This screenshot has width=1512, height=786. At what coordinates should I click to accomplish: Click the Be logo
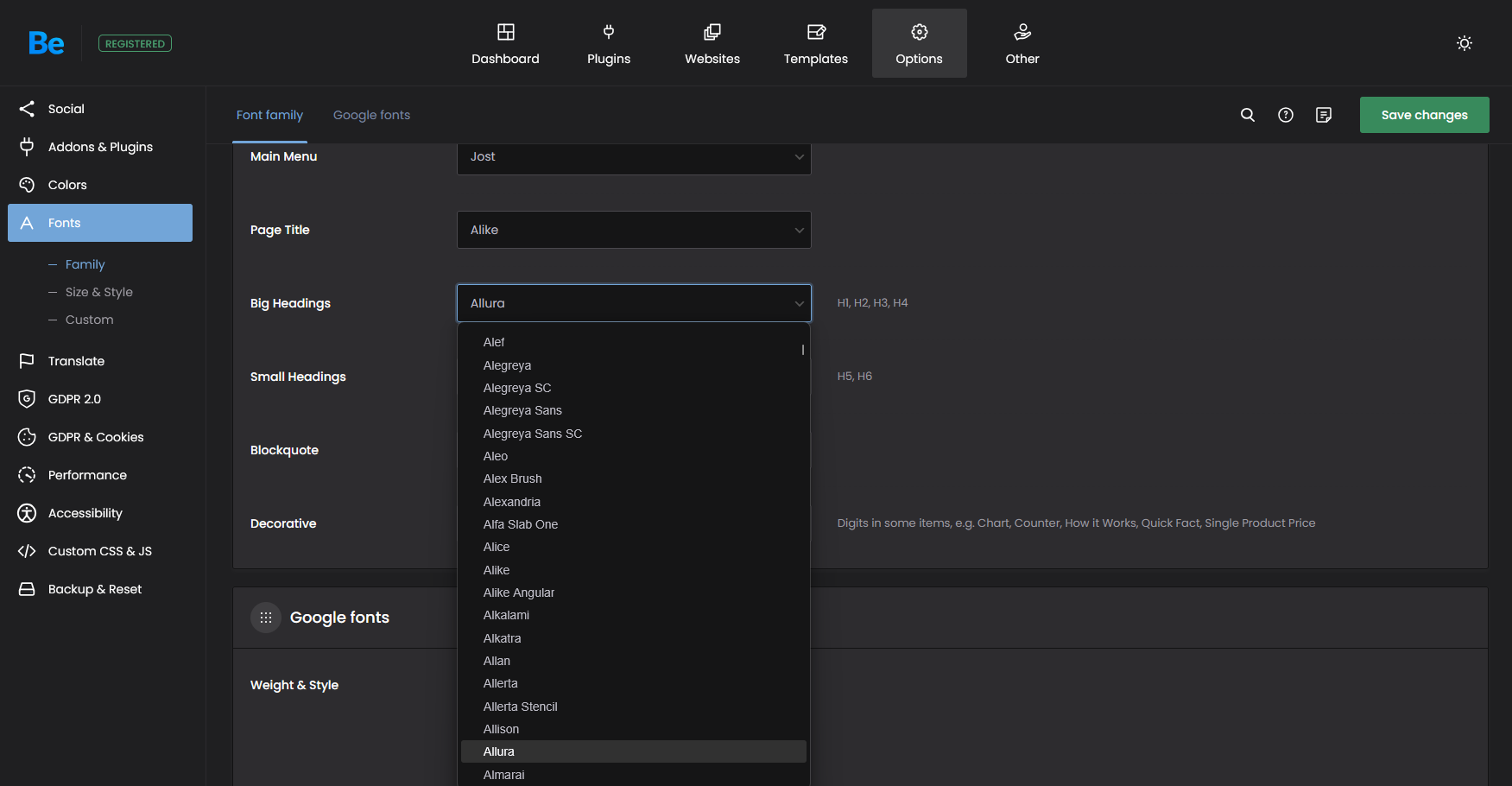(x=46, y=43)
